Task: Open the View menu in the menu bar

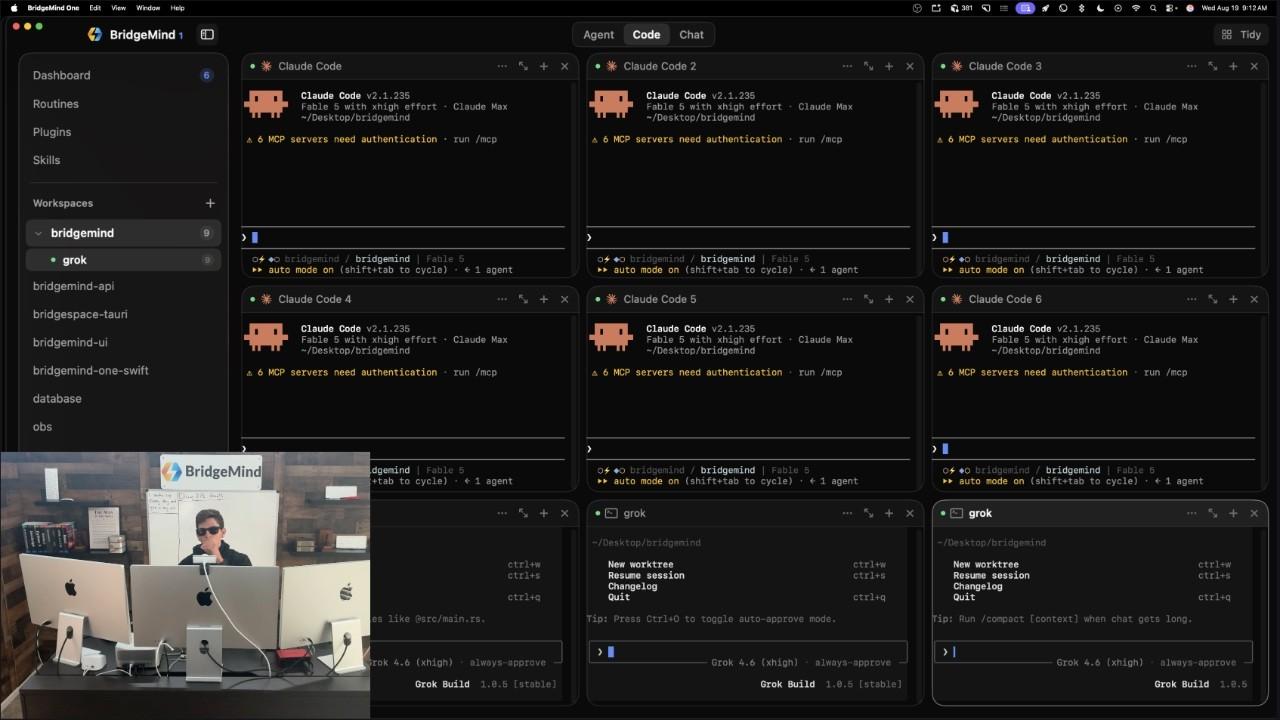Action: coord(118,8)
